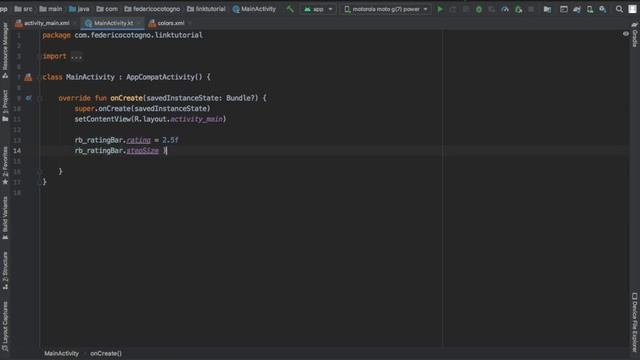Click AppCompatActivity in class declaration
This screenshot has height=360, width=640.
[x=160, y=77]
